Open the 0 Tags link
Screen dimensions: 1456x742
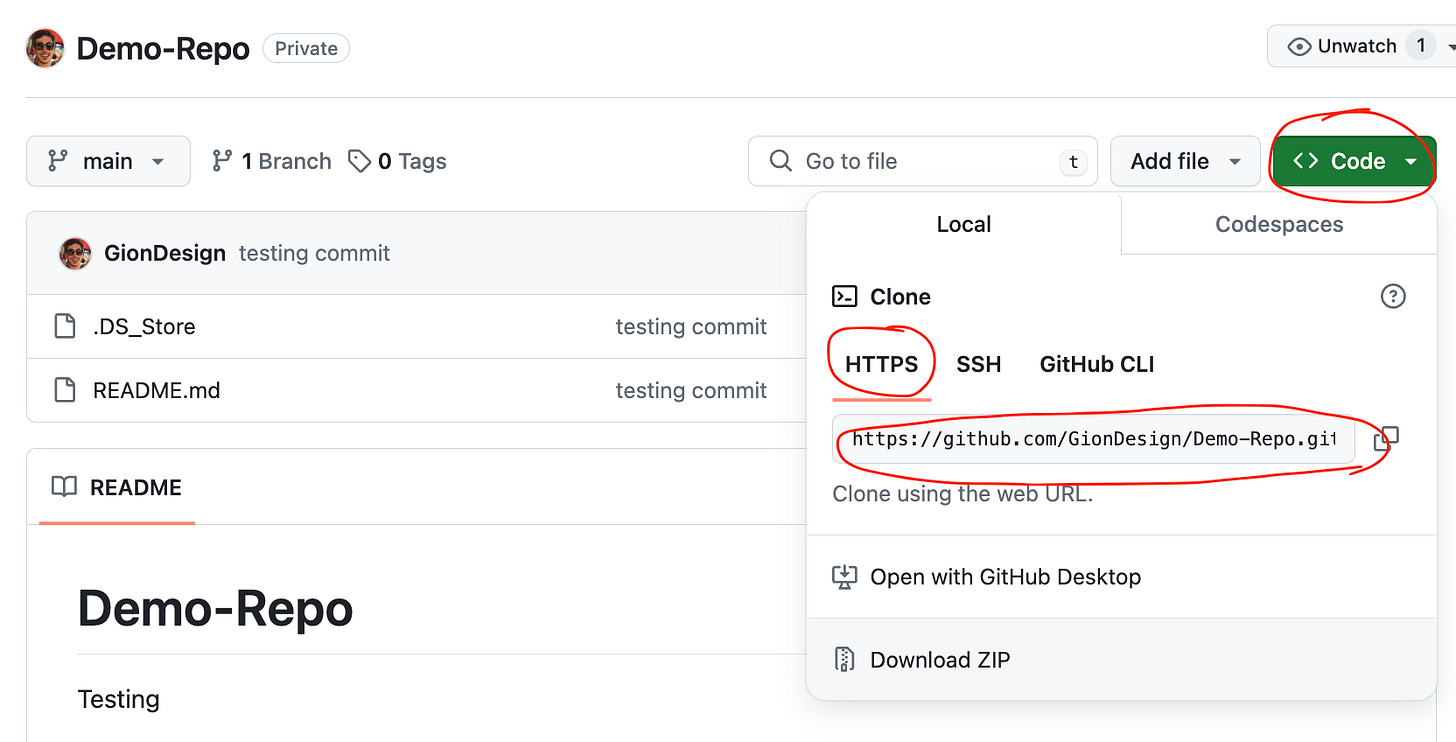click(397, 161)
